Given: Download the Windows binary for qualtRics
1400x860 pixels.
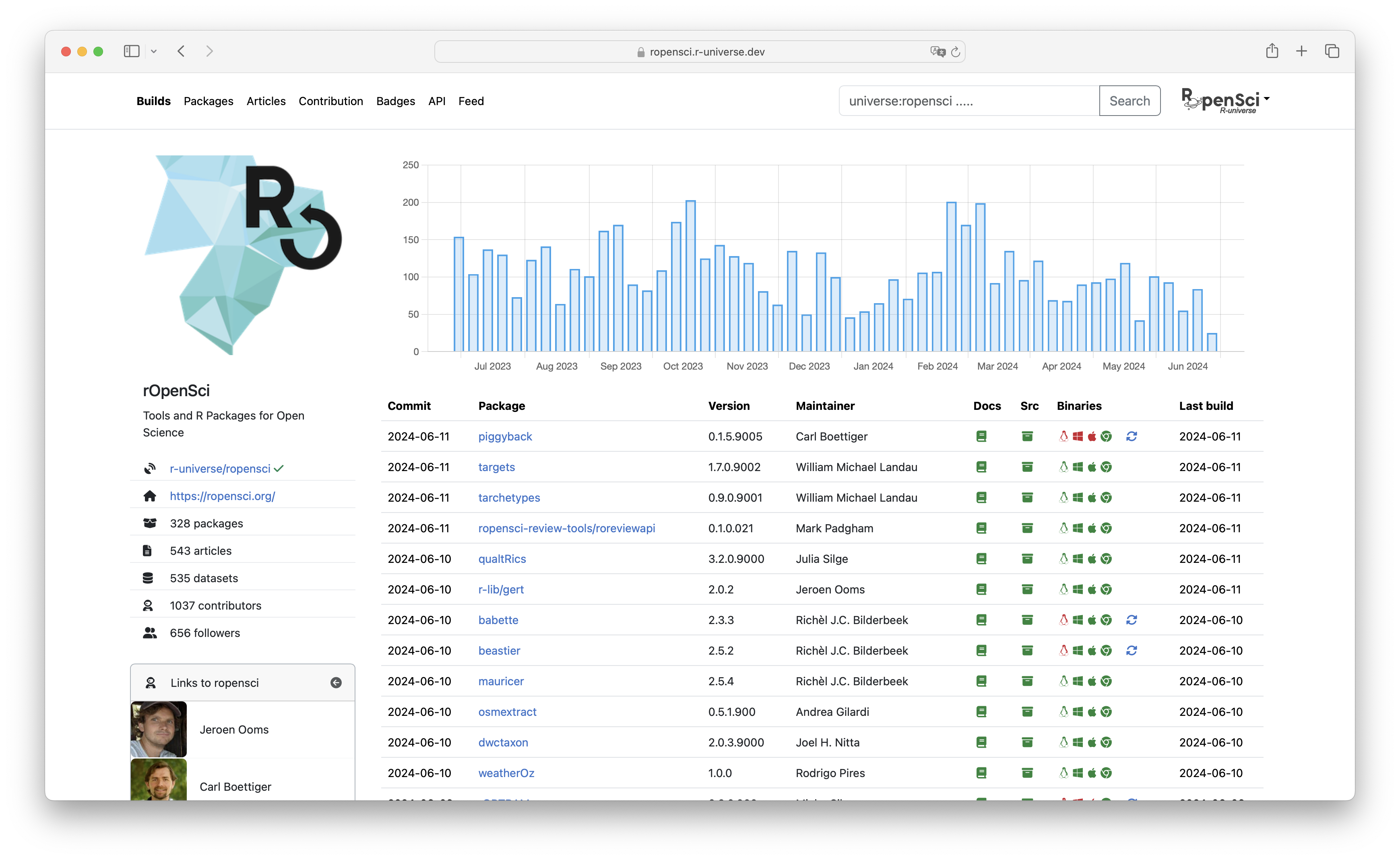Looking at the screenshot, I should tap(1078, 558).
